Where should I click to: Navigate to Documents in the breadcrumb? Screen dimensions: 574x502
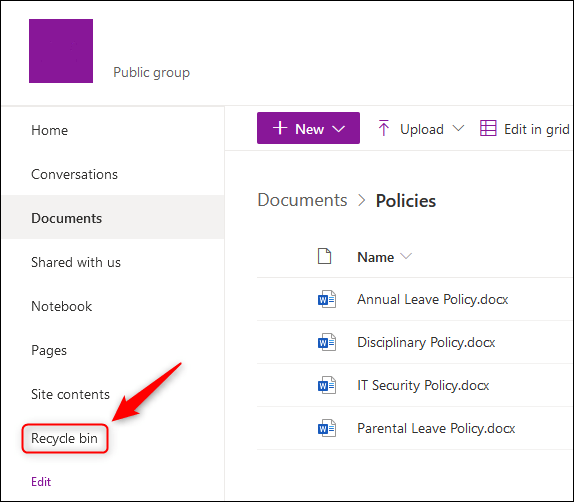pyautogui.click(x=302, y=200)
